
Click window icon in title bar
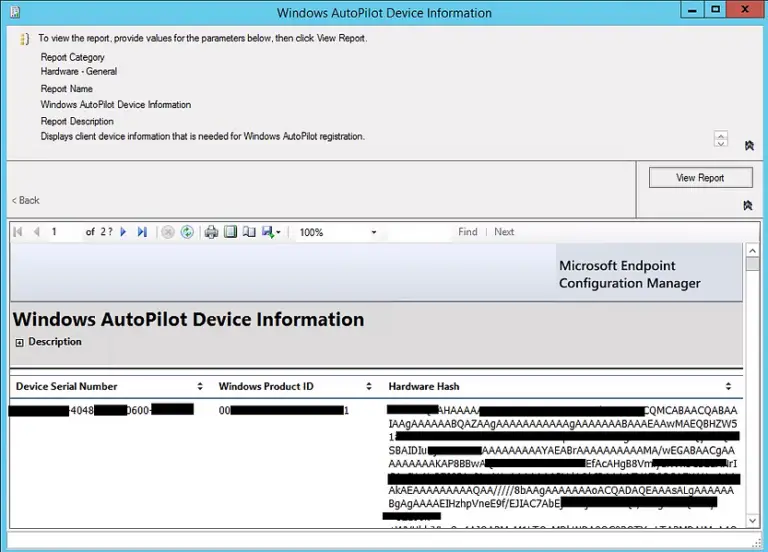pyautogui.click(x=15, y=12)
